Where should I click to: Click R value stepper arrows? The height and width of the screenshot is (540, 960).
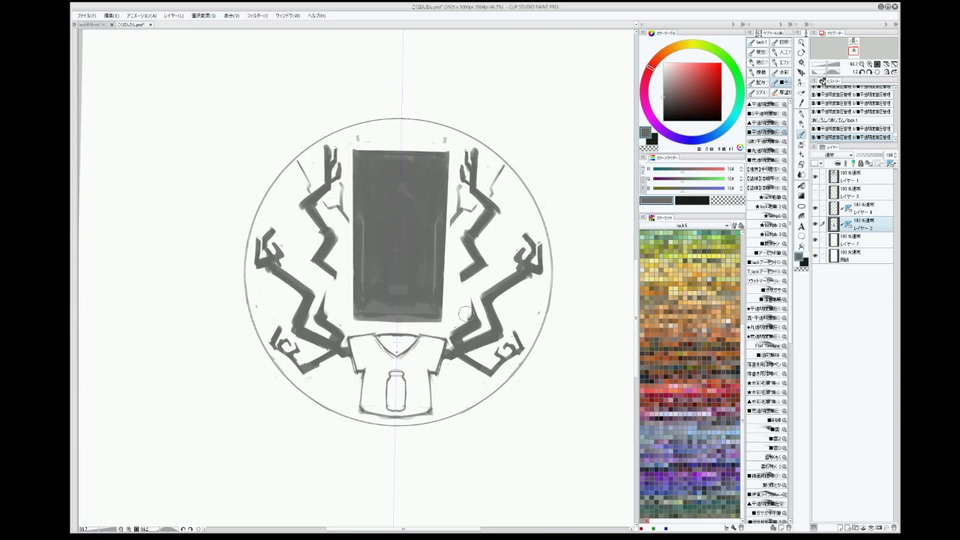[x=741, y=169]
